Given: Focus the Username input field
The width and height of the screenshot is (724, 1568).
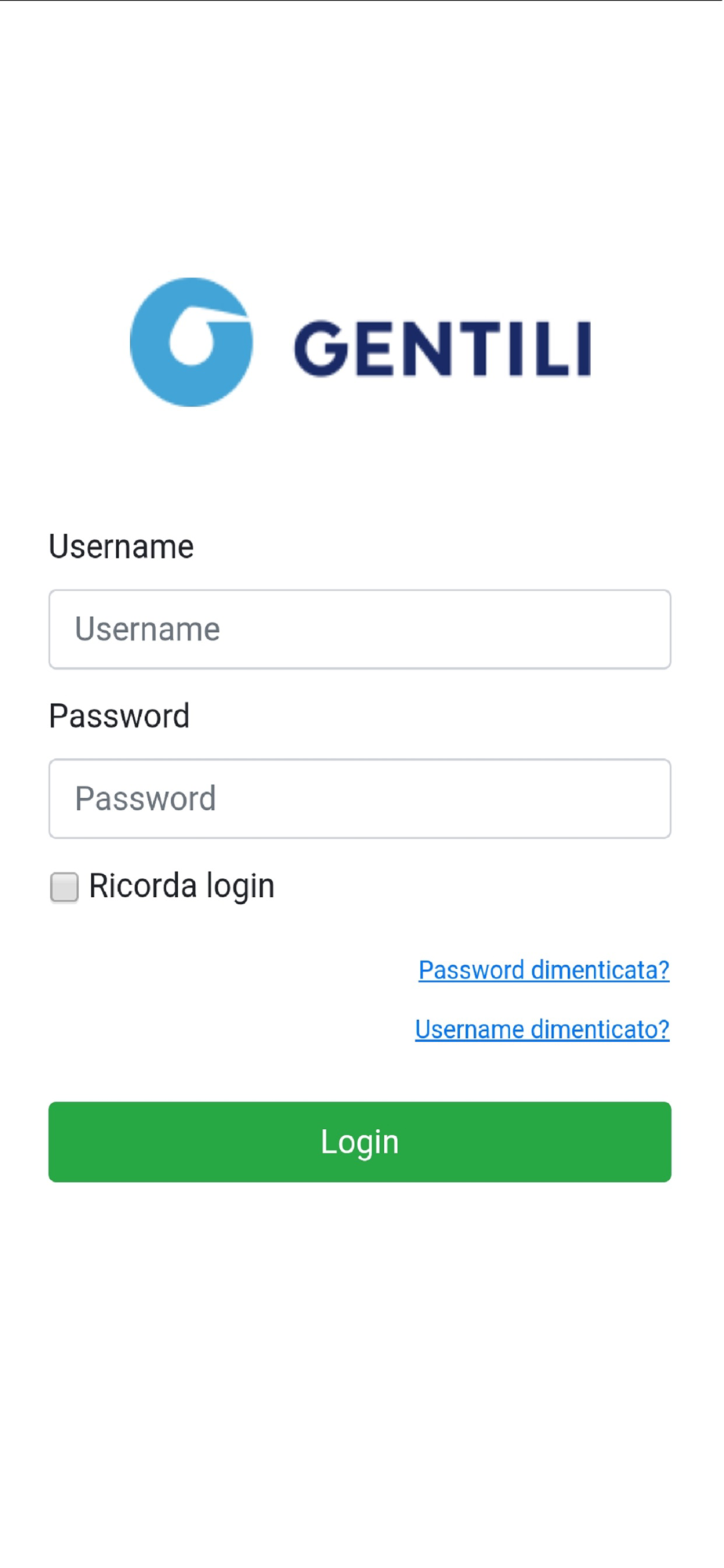Looking at the screenshot, I should (360, 630).
